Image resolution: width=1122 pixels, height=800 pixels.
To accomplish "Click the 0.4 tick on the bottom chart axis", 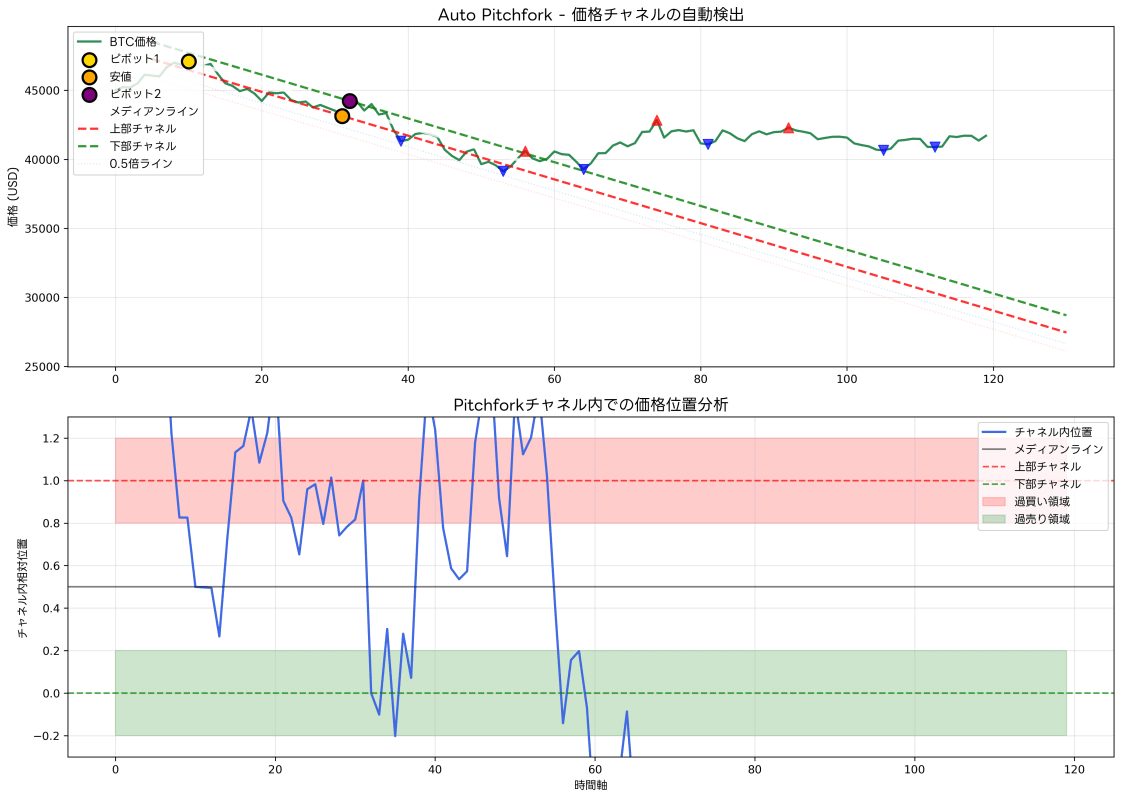I will click(x=52, y=608).
